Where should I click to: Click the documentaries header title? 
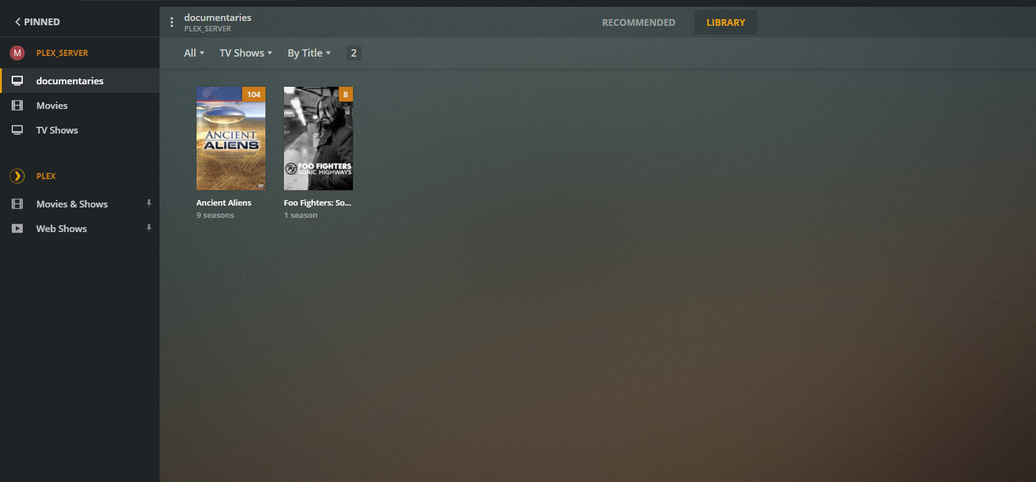click(217, 17)
